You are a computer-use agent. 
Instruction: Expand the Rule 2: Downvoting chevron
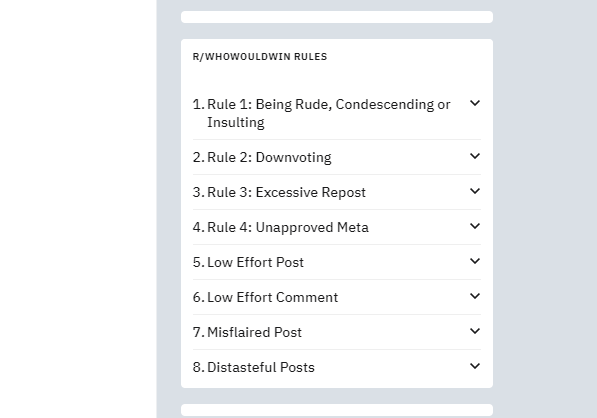click(x=475, y=156)
